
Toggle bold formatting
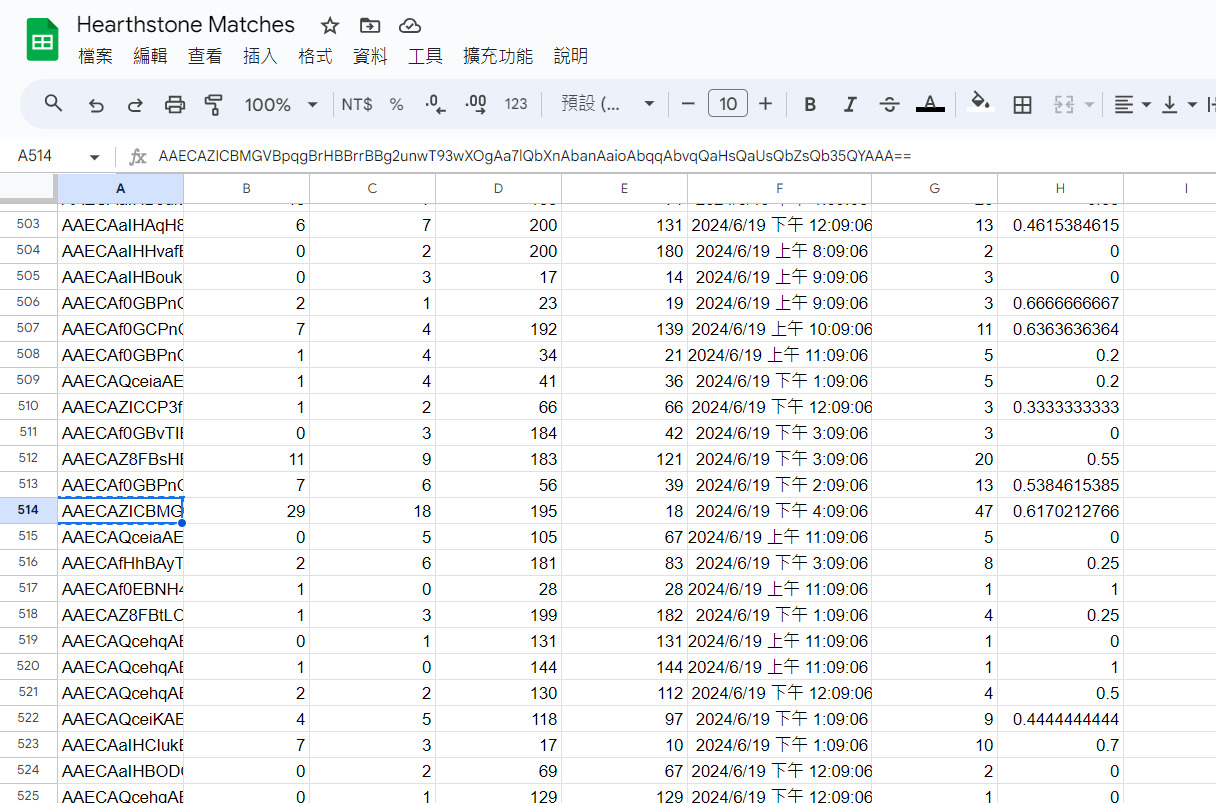810,104
